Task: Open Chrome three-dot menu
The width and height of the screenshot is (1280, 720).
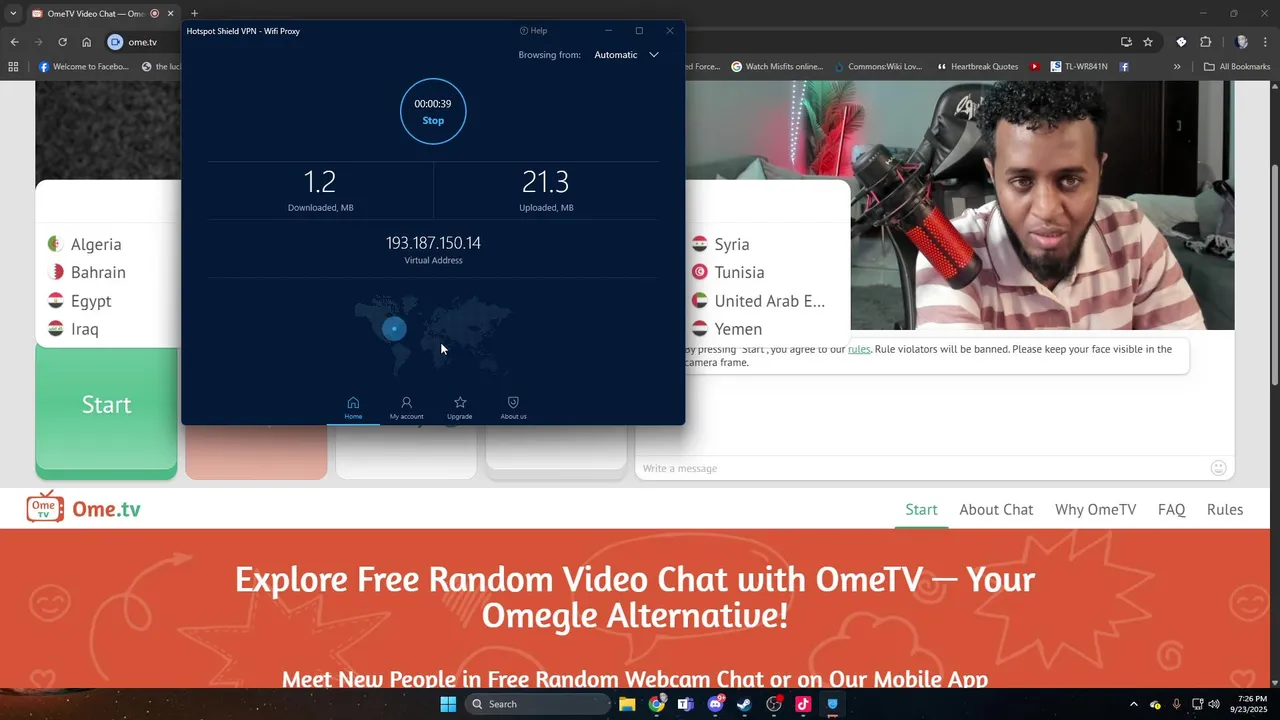Action: click(x=1267, y=42)
